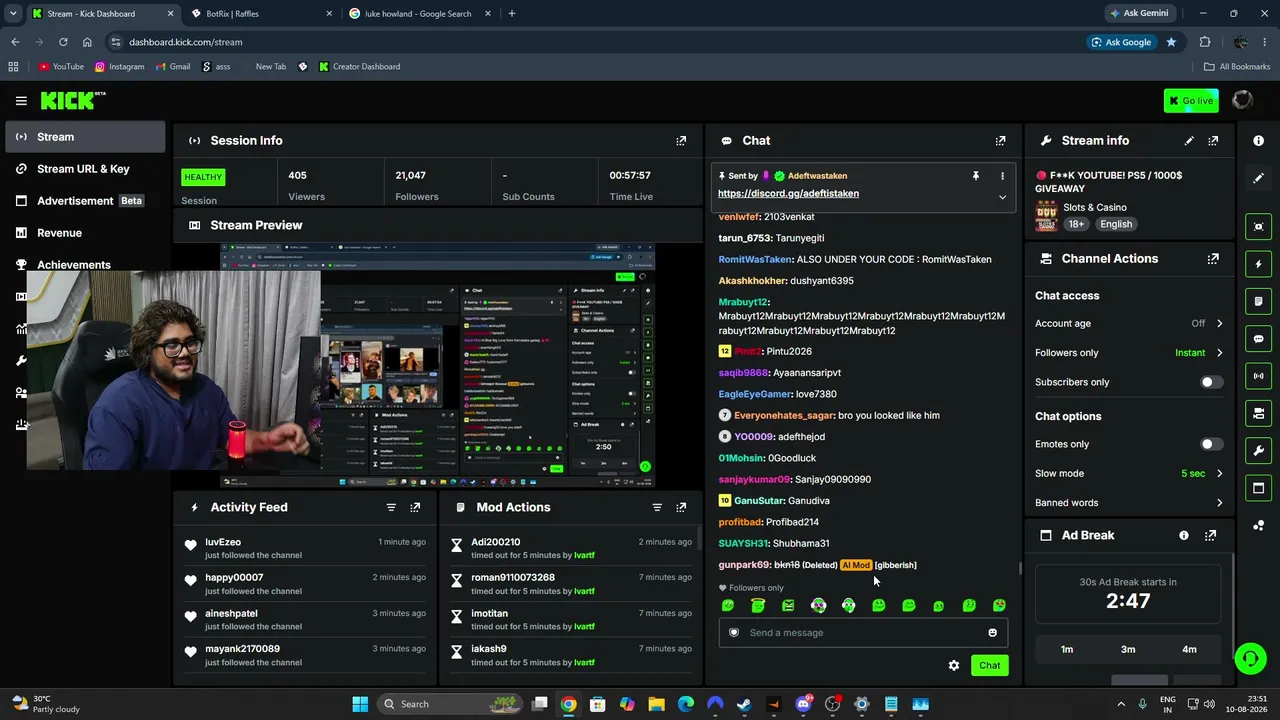The width and height of the screenshot is (1280, 720).
Task: Bookmark this page with the star icon
Action: 1171,42
